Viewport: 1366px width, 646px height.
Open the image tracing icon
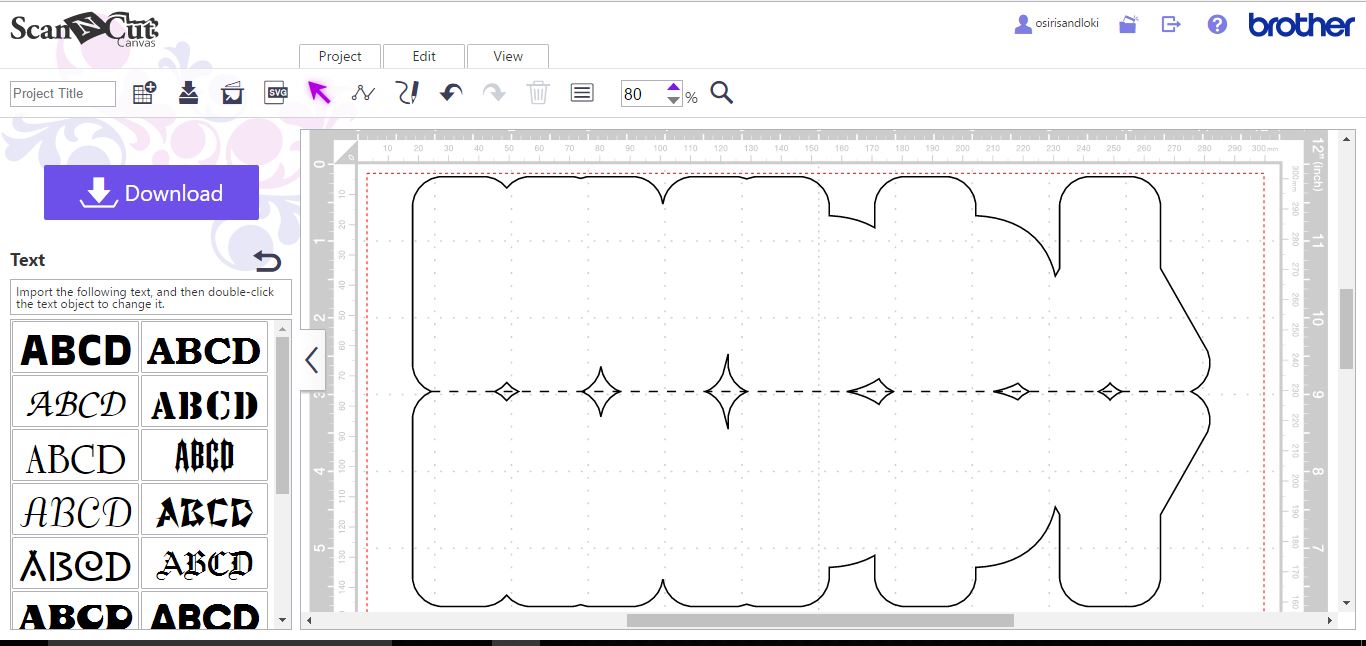[x=232, y=91]
